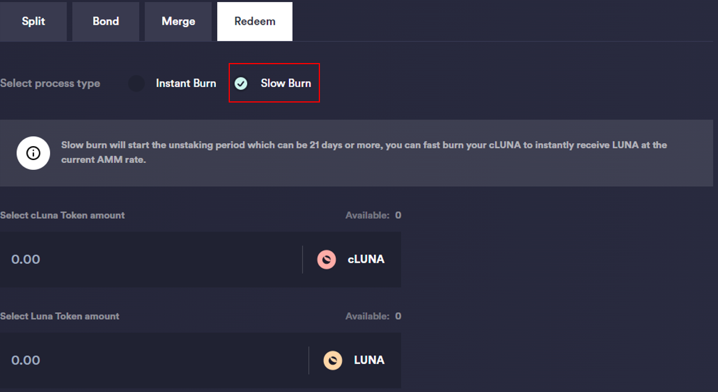The height and width of the screenshot is (392, 718).
Task: Click the Select cLuna Token amount label
Action: click(x=62, y=215)
